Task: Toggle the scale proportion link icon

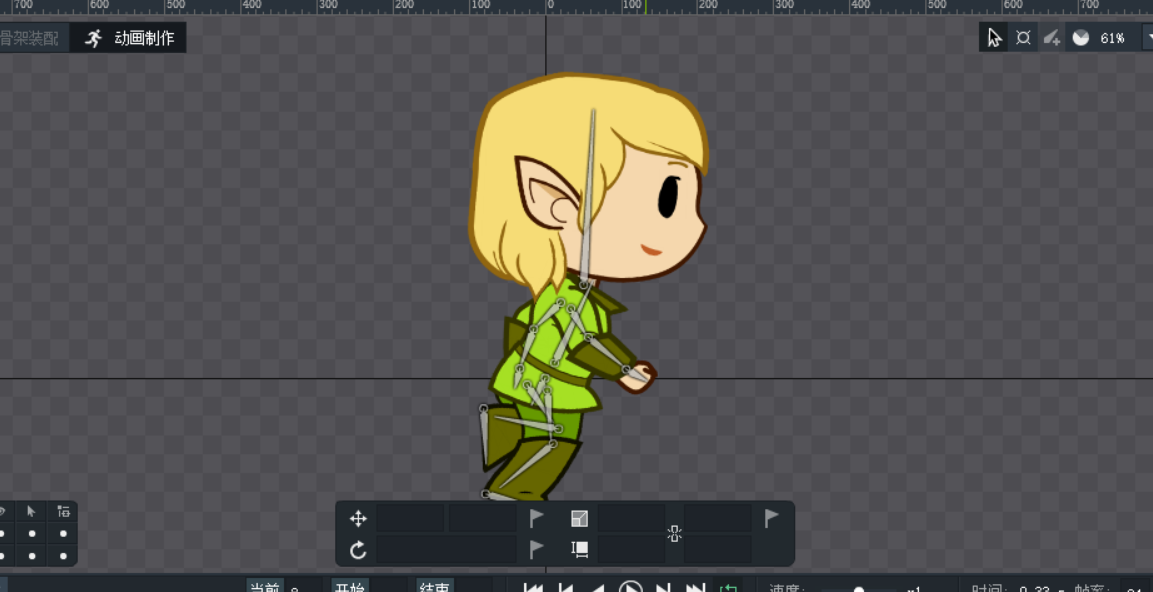Action: [674, 535]
